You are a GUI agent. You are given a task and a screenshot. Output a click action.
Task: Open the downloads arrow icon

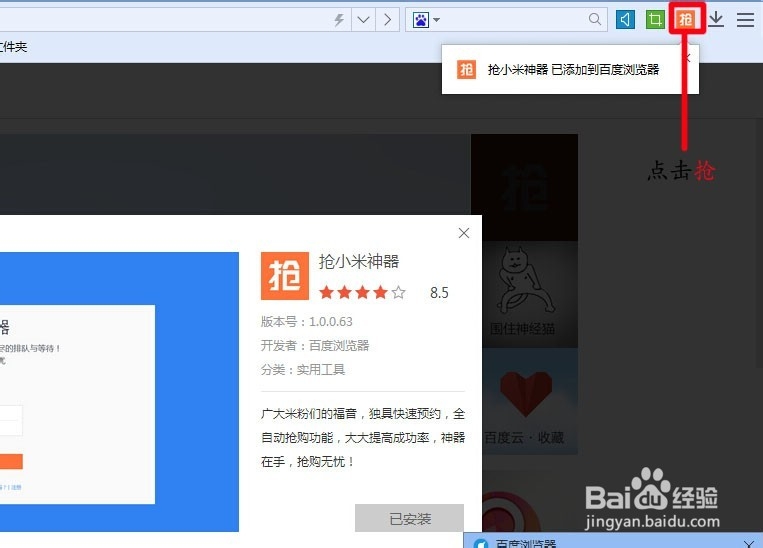tap(716, 19)
